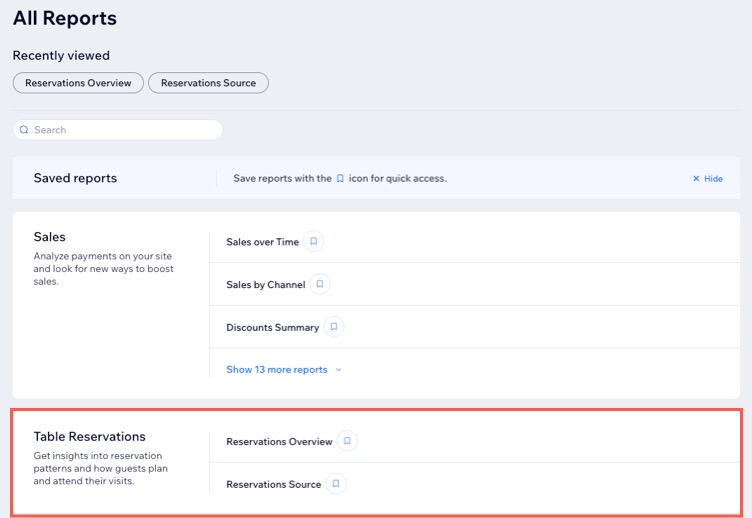Open Reservations Source in Table Reservations

pyautogui.click(x=273, y=484)
